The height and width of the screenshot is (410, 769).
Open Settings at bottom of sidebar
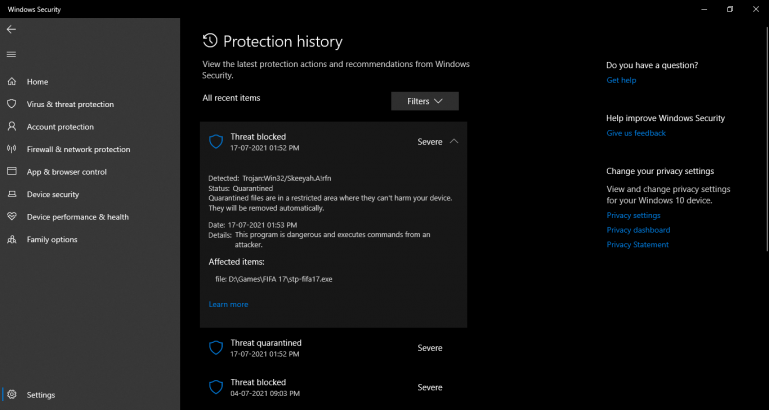[40, 395]
